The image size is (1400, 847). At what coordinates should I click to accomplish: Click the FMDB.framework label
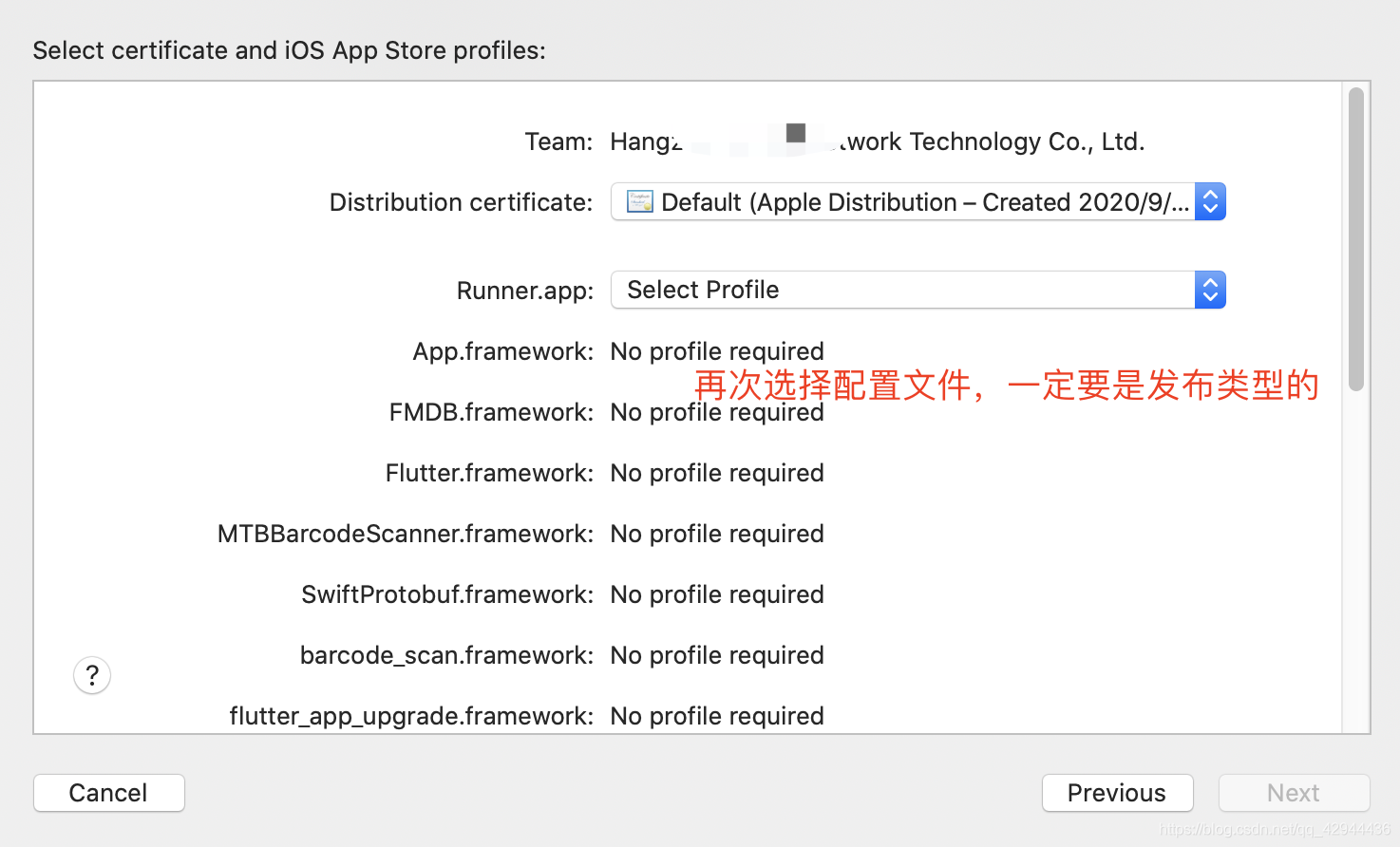492,412
